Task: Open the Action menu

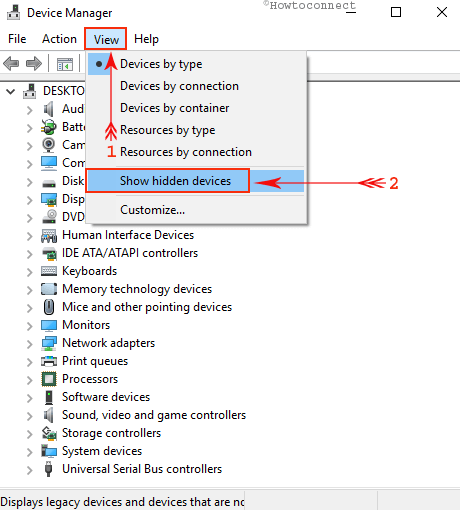Action: click(59, 39)
